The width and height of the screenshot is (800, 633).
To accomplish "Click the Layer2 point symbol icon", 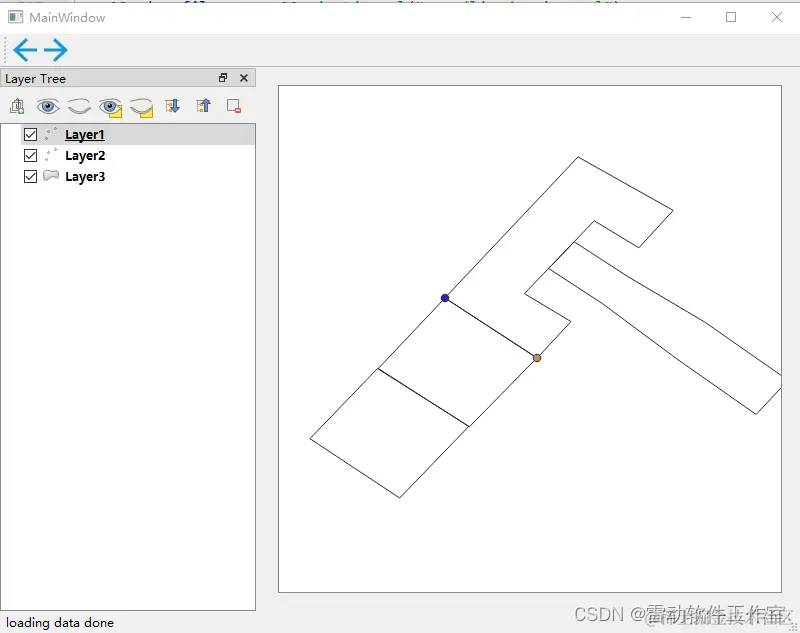I will tap(51, 155).
